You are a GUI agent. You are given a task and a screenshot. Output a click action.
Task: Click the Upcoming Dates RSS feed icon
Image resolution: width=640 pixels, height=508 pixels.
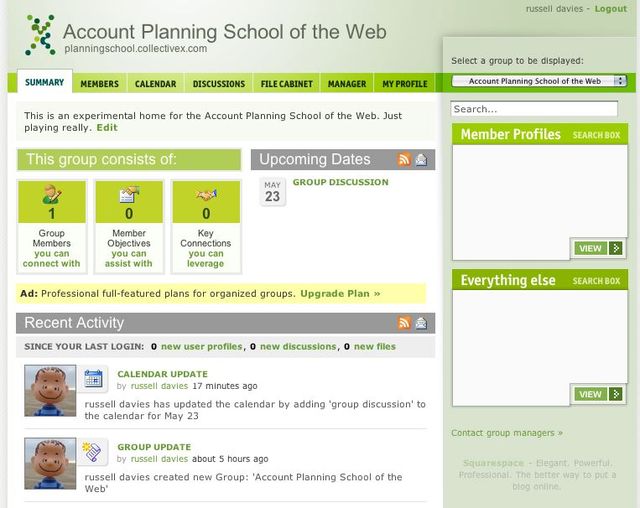[x=404, y=160]
